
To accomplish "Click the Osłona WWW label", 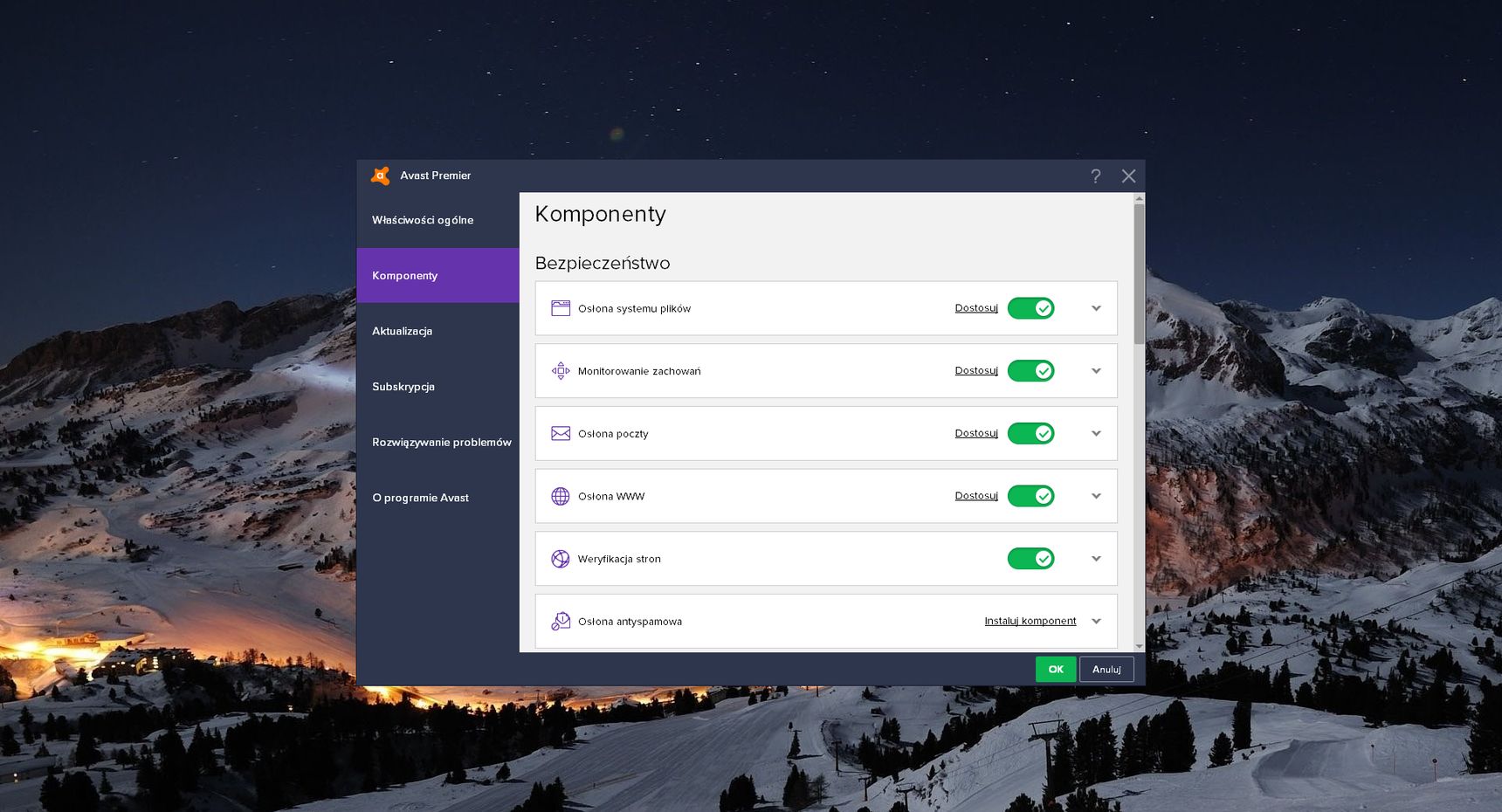I will pos(611,496).
